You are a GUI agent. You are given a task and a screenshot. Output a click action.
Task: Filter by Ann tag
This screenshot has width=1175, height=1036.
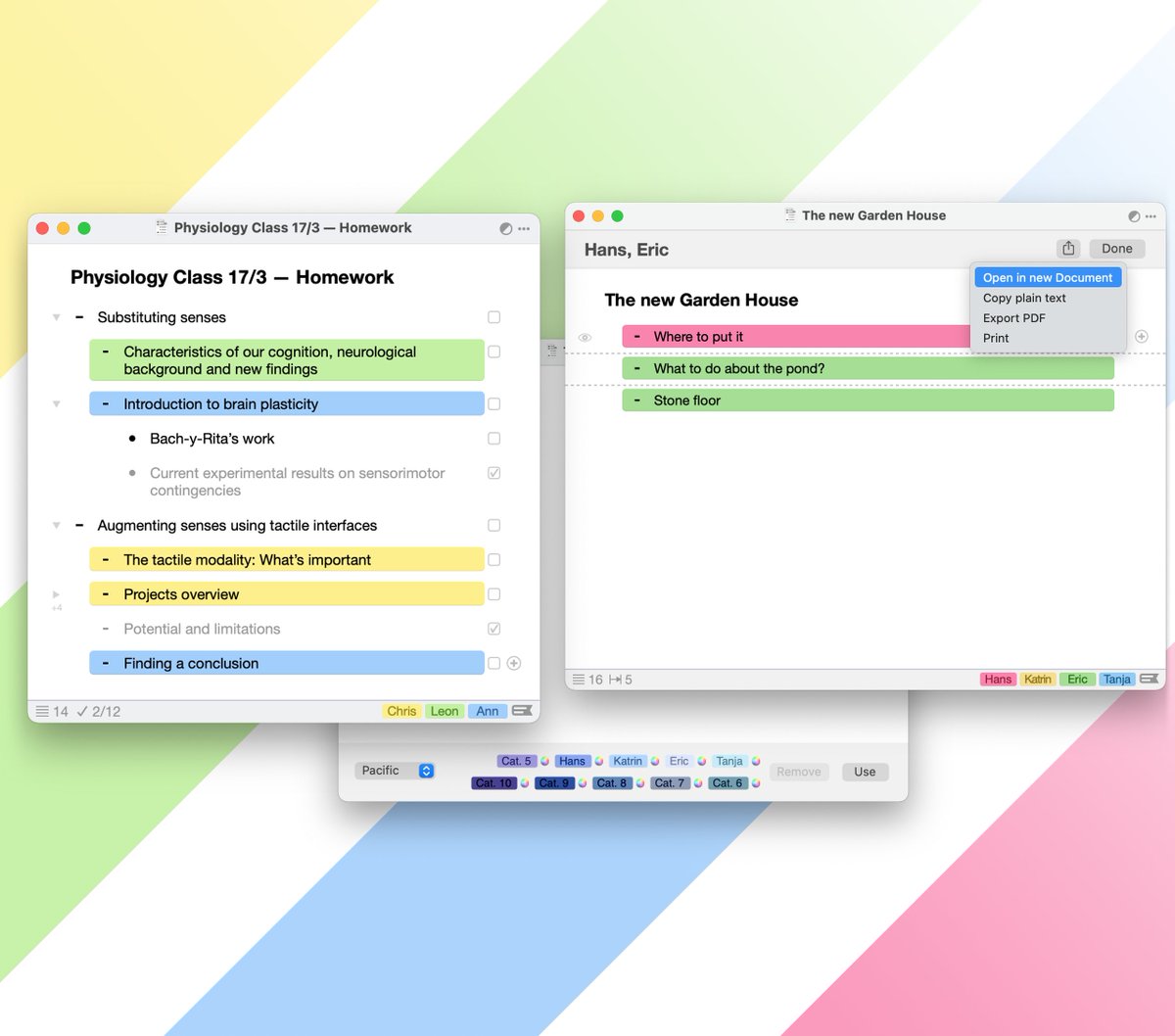click(488, 711)
